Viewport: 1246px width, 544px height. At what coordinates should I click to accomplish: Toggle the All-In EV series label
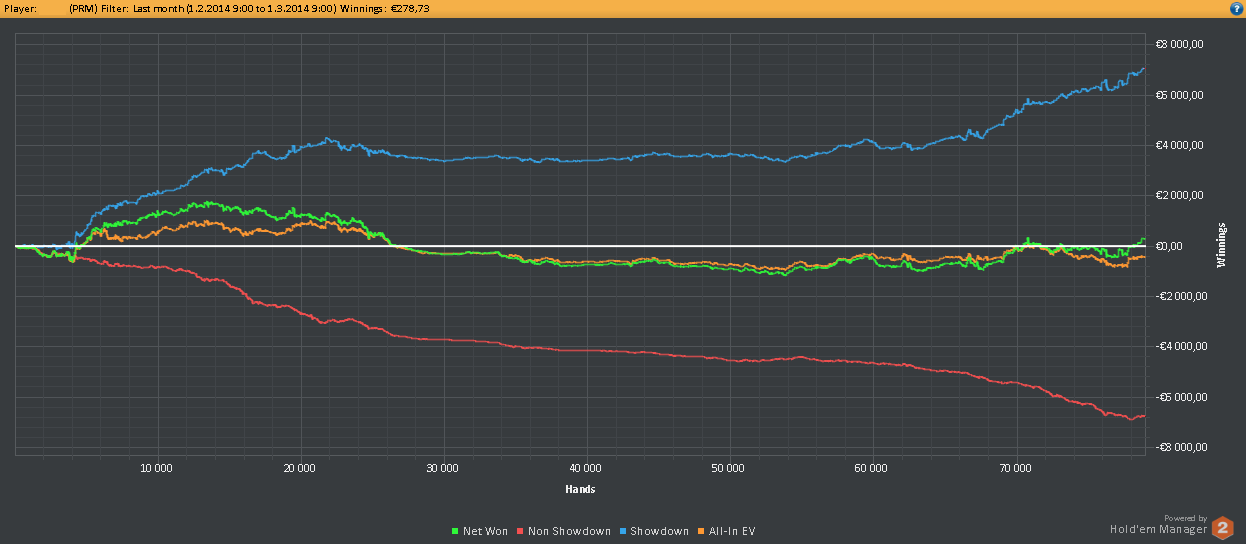point(730,531)
